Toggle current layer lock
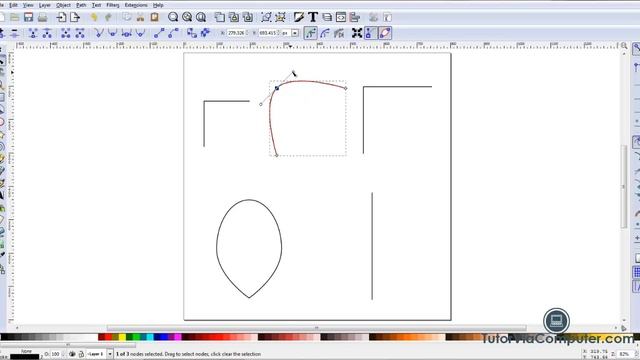Image resolution: width=640 pixels, height=360 pixels. [81, 354]
